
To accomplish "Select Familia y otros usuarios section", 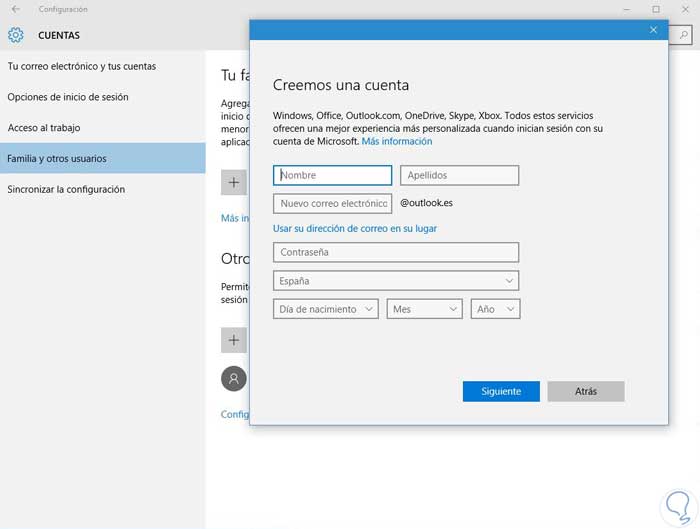I will [x=103, y=158].
